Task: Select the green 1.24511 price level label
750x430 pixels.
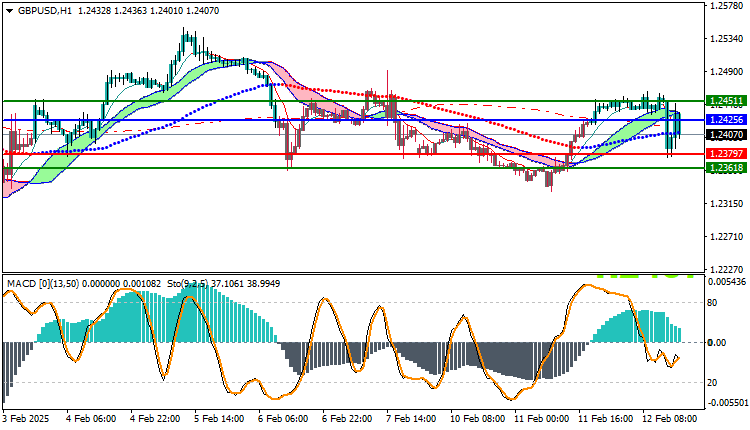Action: [726, 101]
